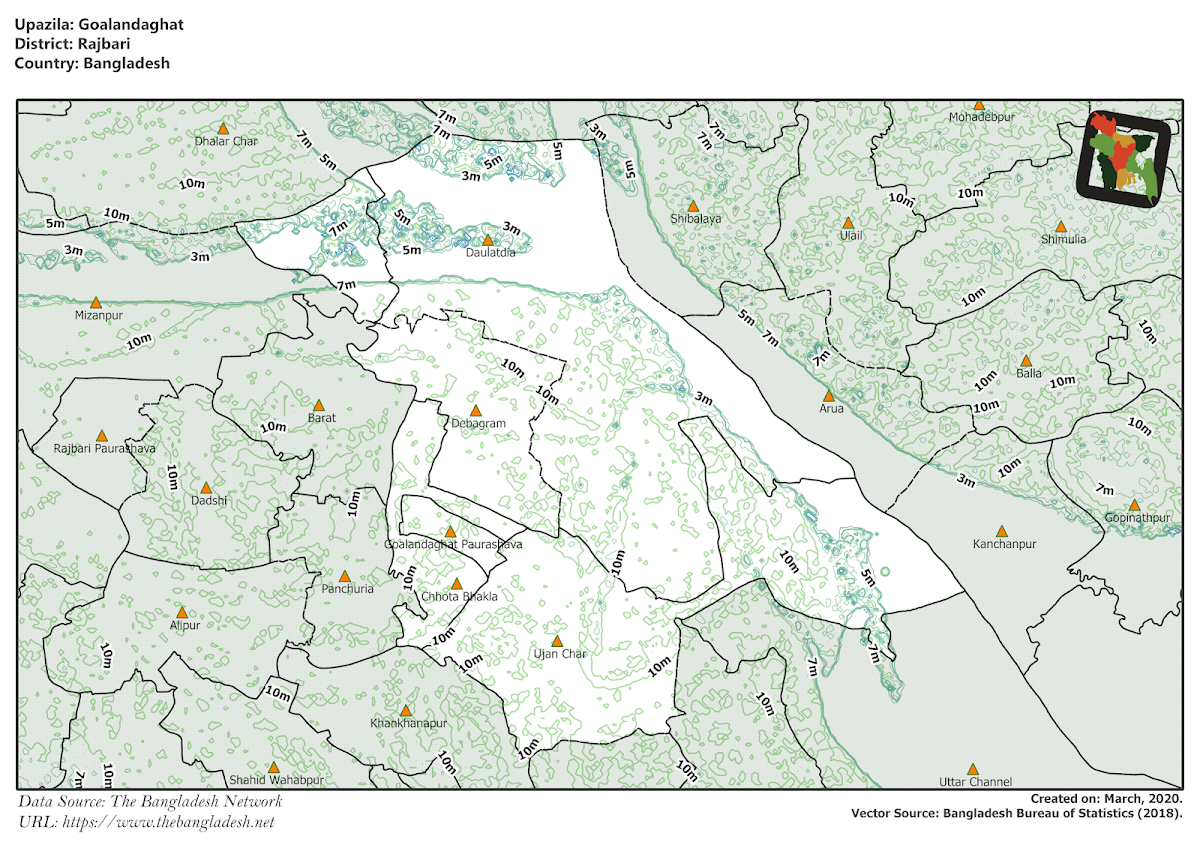Click the Shibalaya triangle marker
The image size is (1200, 848).
692,206
